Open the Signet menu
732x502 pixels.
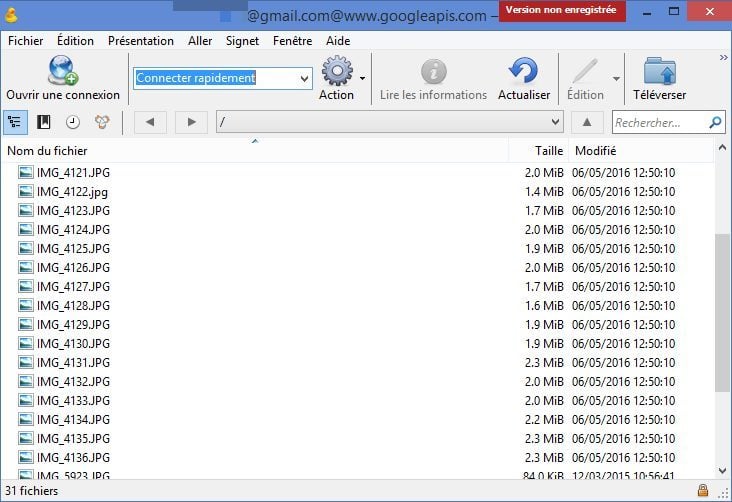242,41
